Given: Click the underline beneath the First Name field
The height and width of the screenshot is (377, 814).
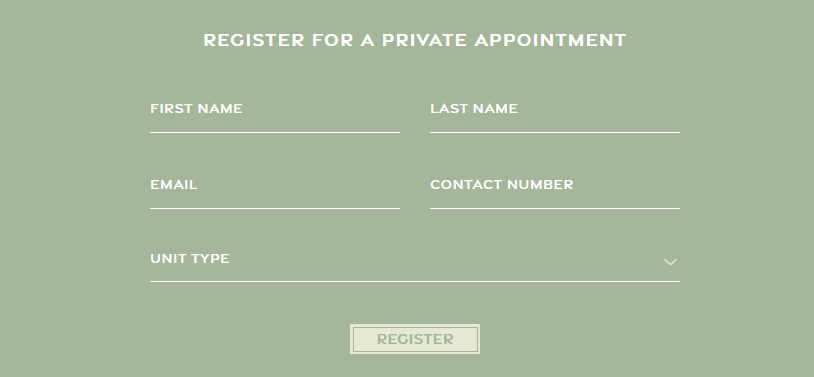Looking at the screenshot, I should tap(275, 132).
